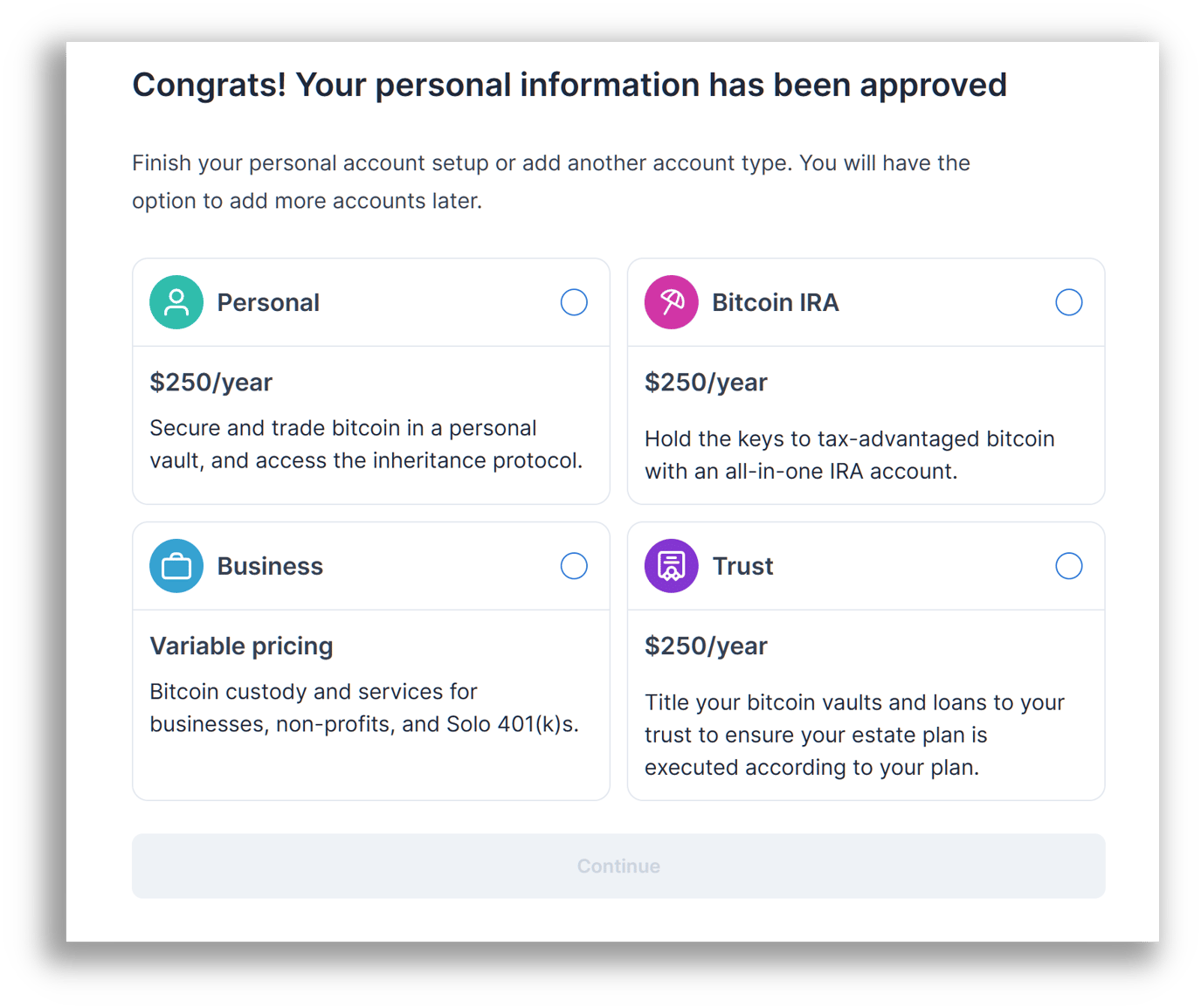The height and width of the screenshot is (1008, 1201).
Task: Click the Trust card description text
Action: pyautogui.click(x=853, y=735)
